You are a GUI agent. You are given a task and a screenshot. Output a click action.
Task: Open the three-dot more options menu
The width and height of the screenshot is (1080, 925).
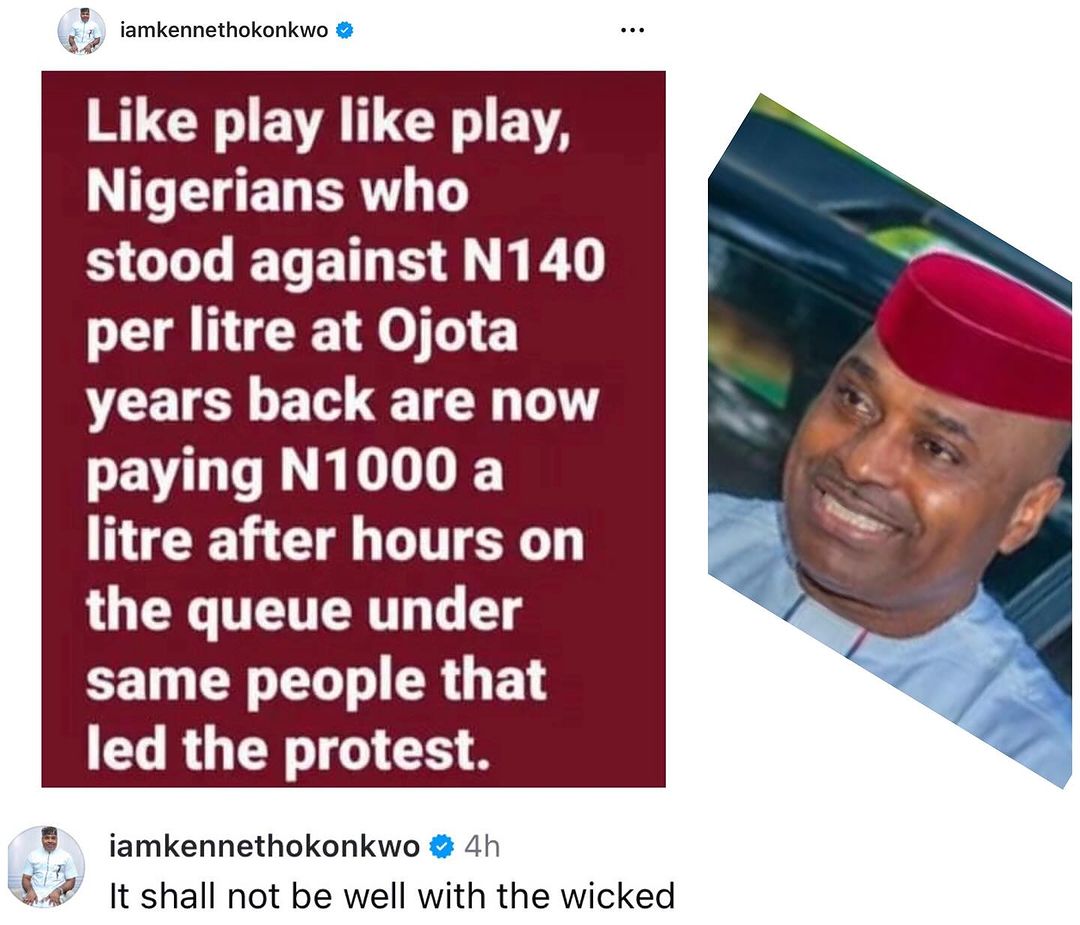632,30
